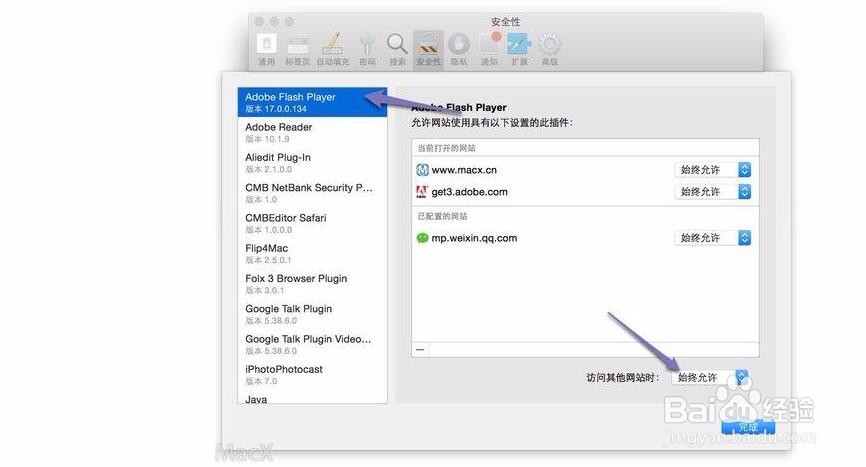Image resolution: width=866 pixels, height=467 pixels.
Task: Select CMB NetBank Security plugin
Action: [x=312, y=193]
